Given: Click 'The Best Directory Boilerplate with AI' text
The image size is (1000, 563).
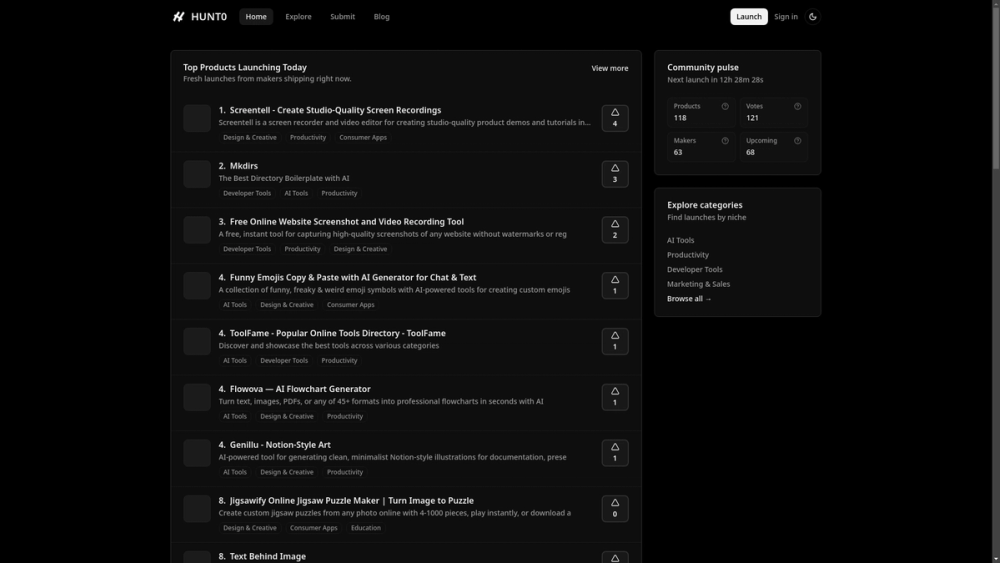Looking at the screenshot, I should coord(284,179).
